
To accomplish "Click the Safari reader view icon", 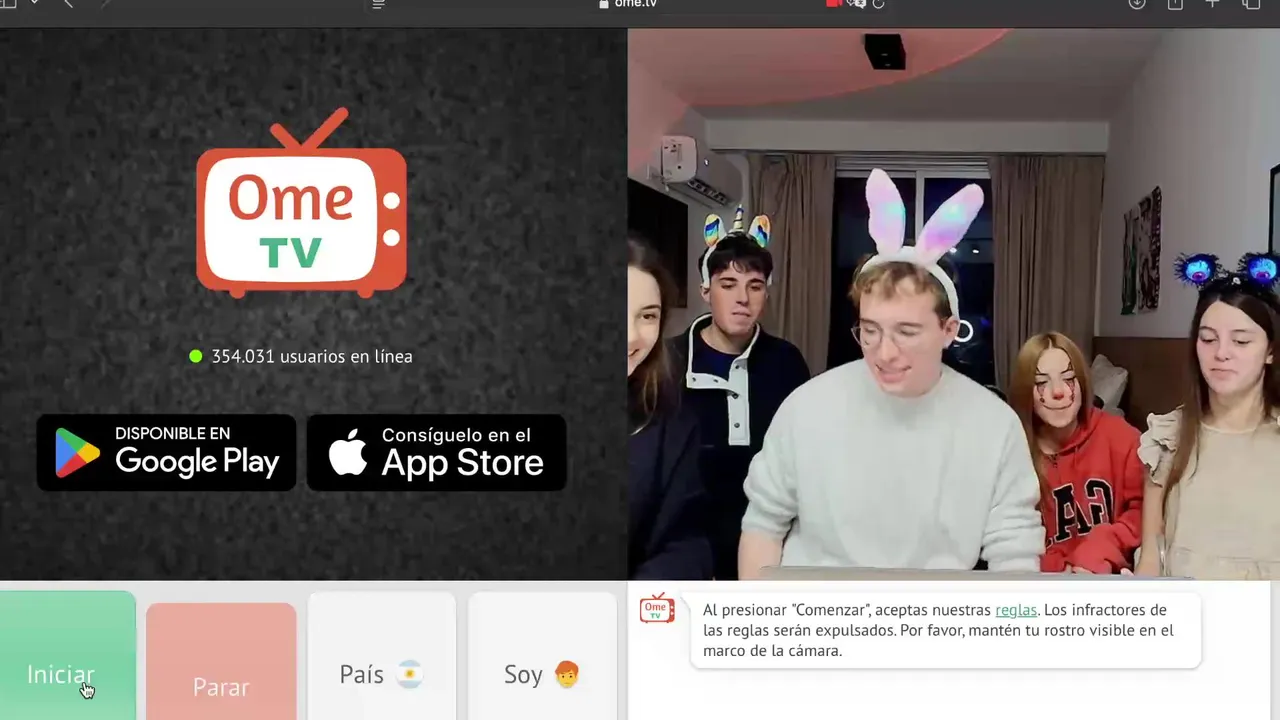I will click(378, 4).
